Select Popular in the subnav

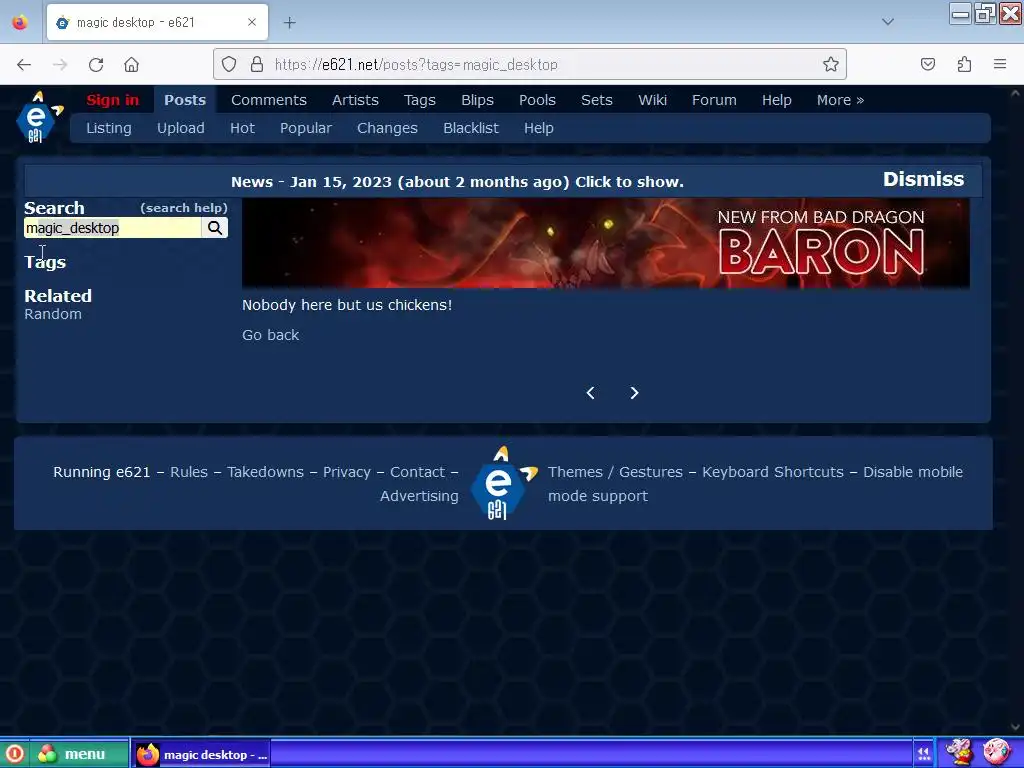pos(306,128)
